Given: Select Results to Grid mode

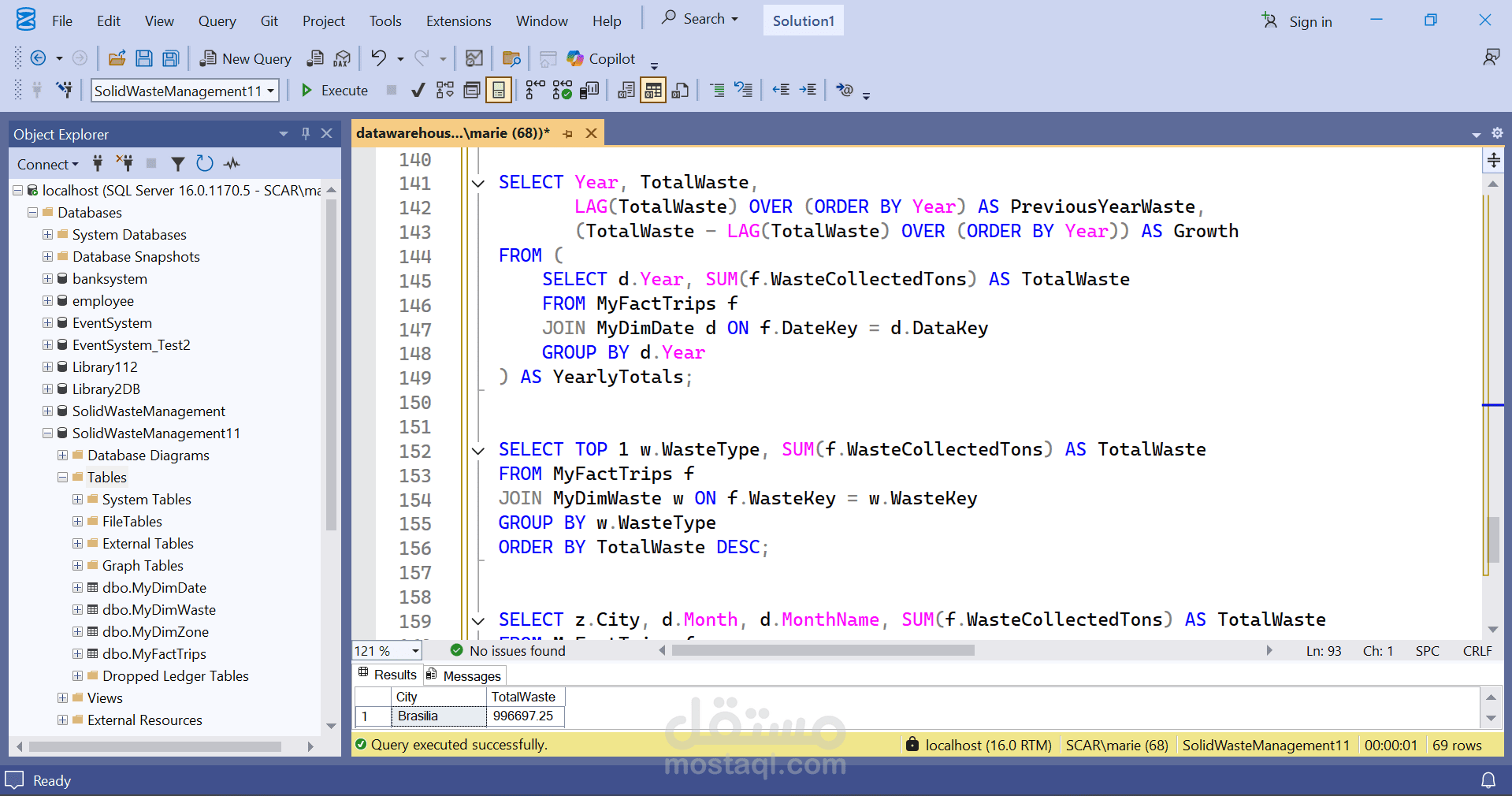Looking at the screenshot, I should 653,90.
